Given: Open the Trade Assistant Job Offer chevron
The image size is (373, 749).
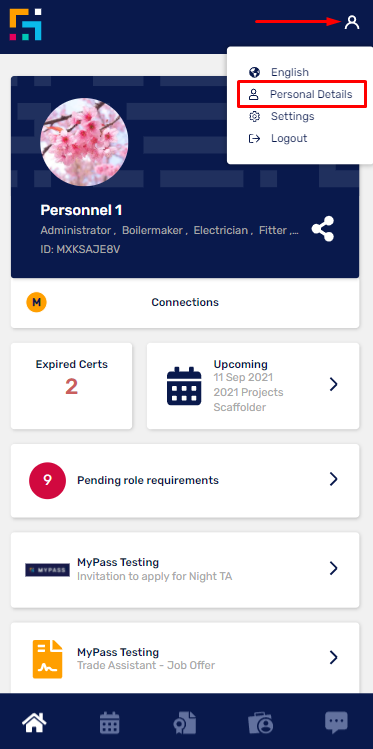Looking at the screenshot, I should pos(334,658).
